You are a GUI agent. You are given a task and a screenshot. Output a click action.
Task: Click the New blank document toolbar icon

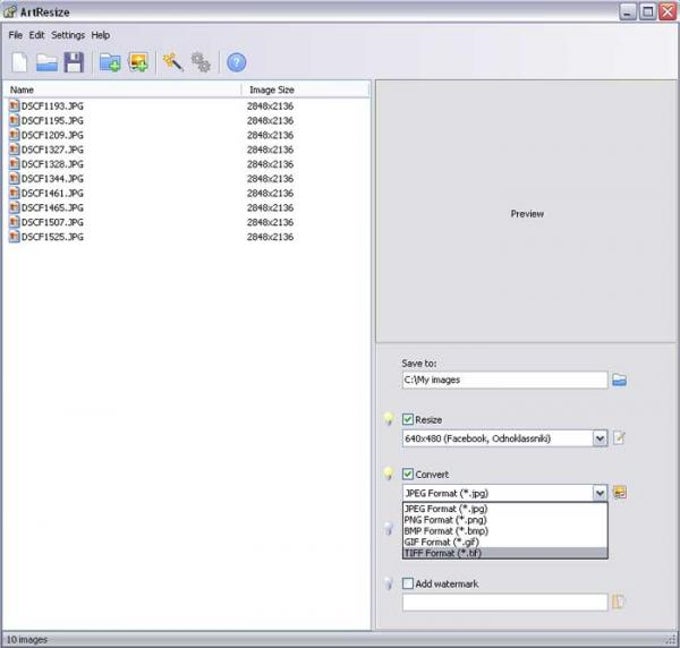(20, 62)
